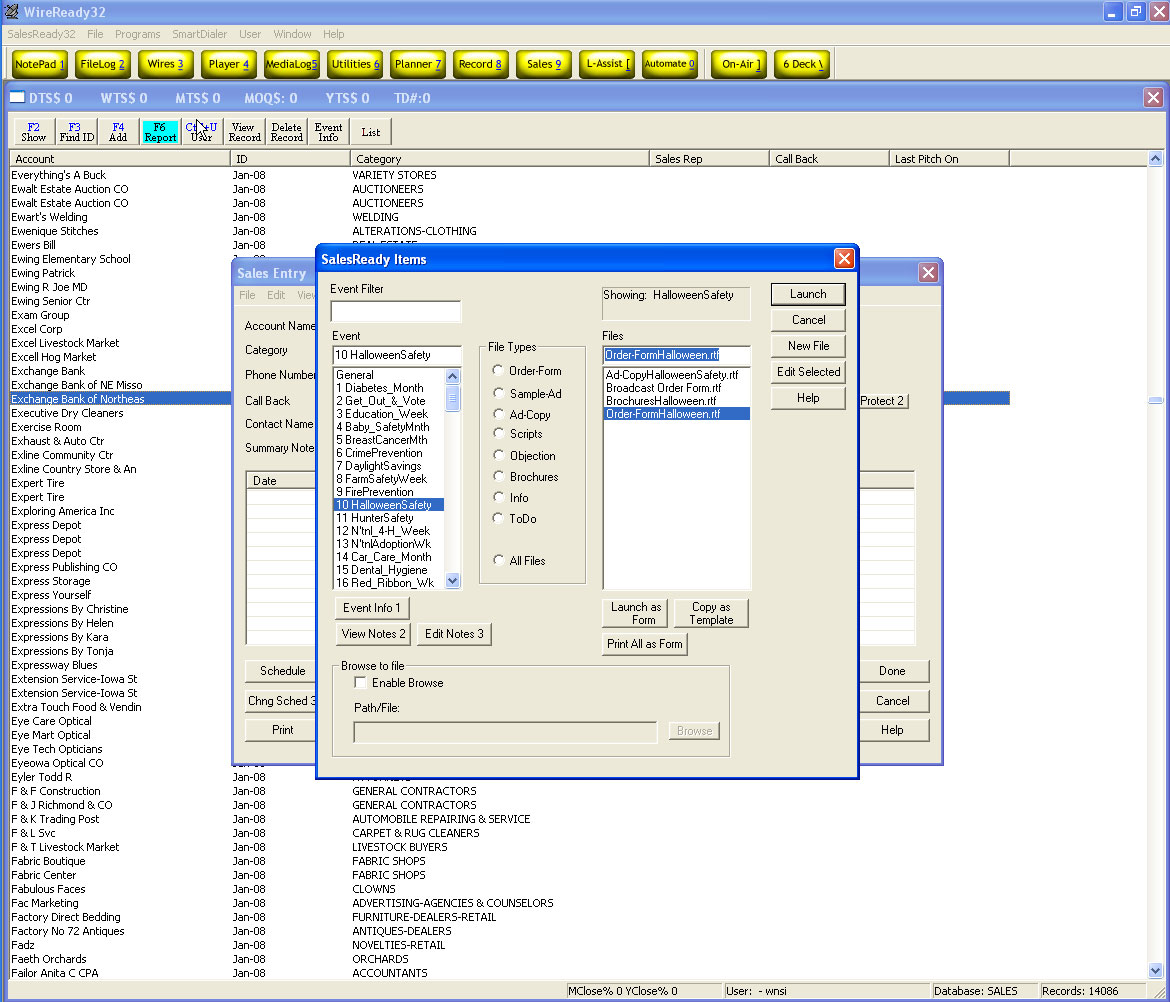
Task: Click the F6 Report toolbar button
Action: [160, 132]
